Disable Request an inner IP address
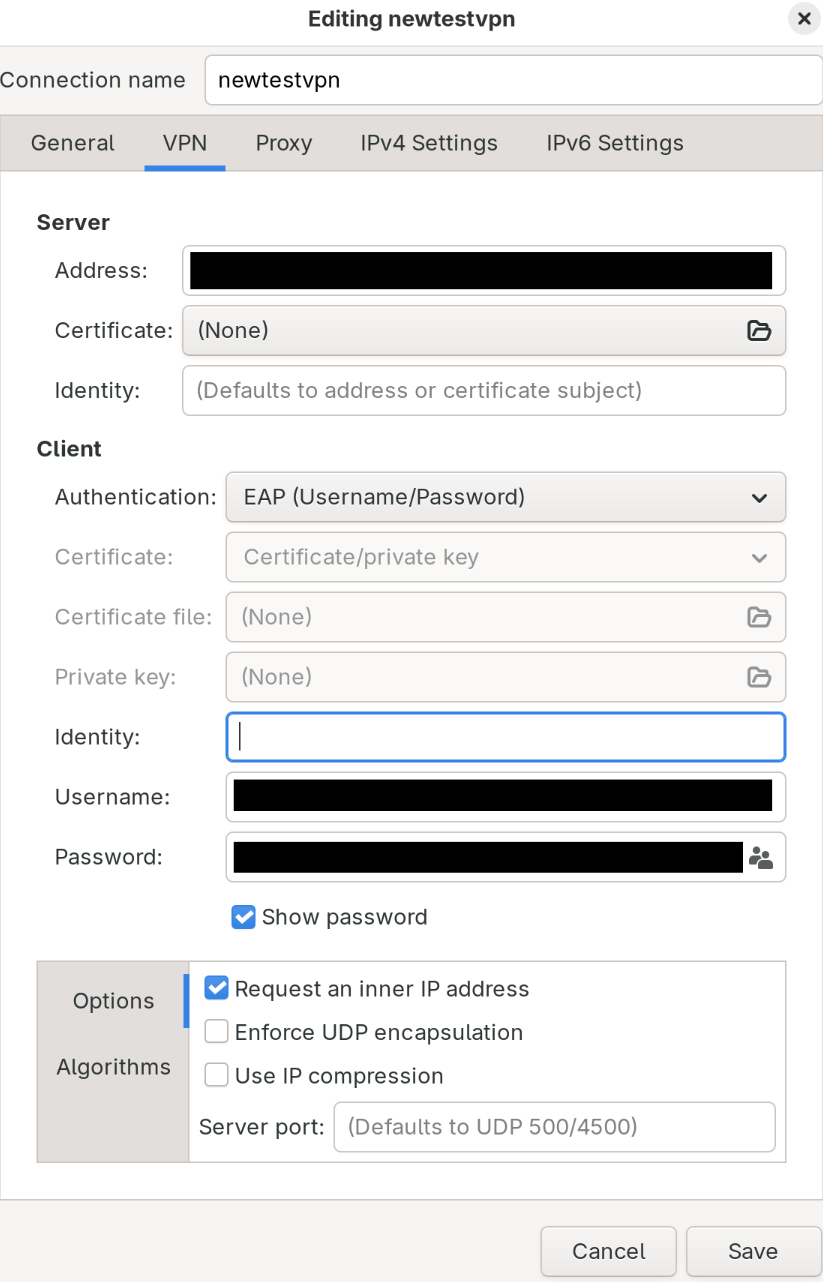Image resolution: width=823 pixels, height=1282 pixels. (216, 989)
